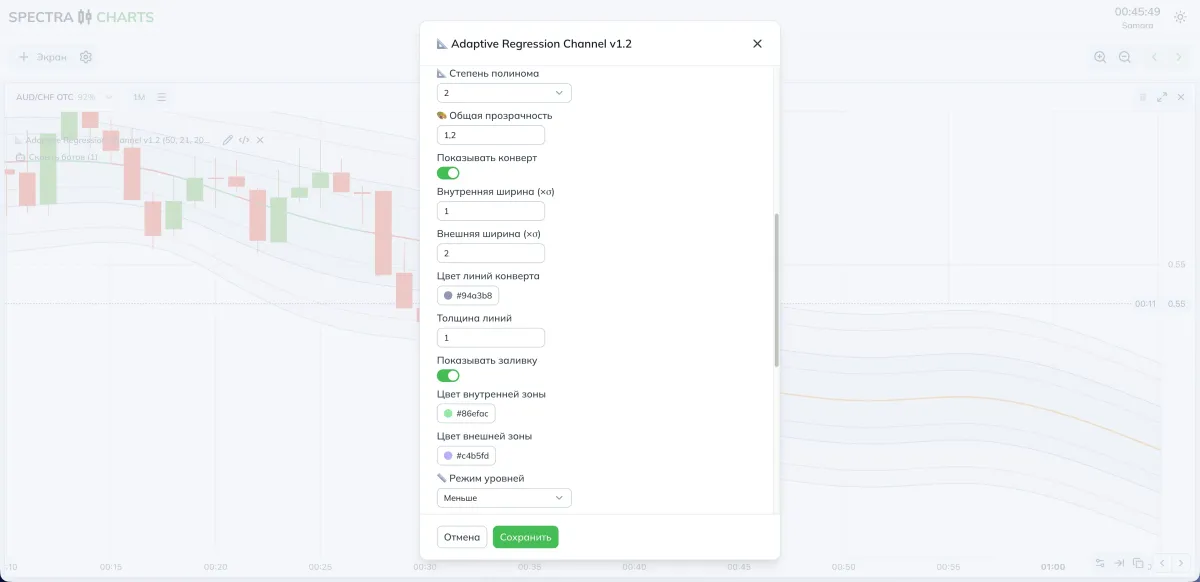Screen dimensions: 1200x582
Task: Disable the 'Показывать заливку' switch
Action: [x=448, y=375]
